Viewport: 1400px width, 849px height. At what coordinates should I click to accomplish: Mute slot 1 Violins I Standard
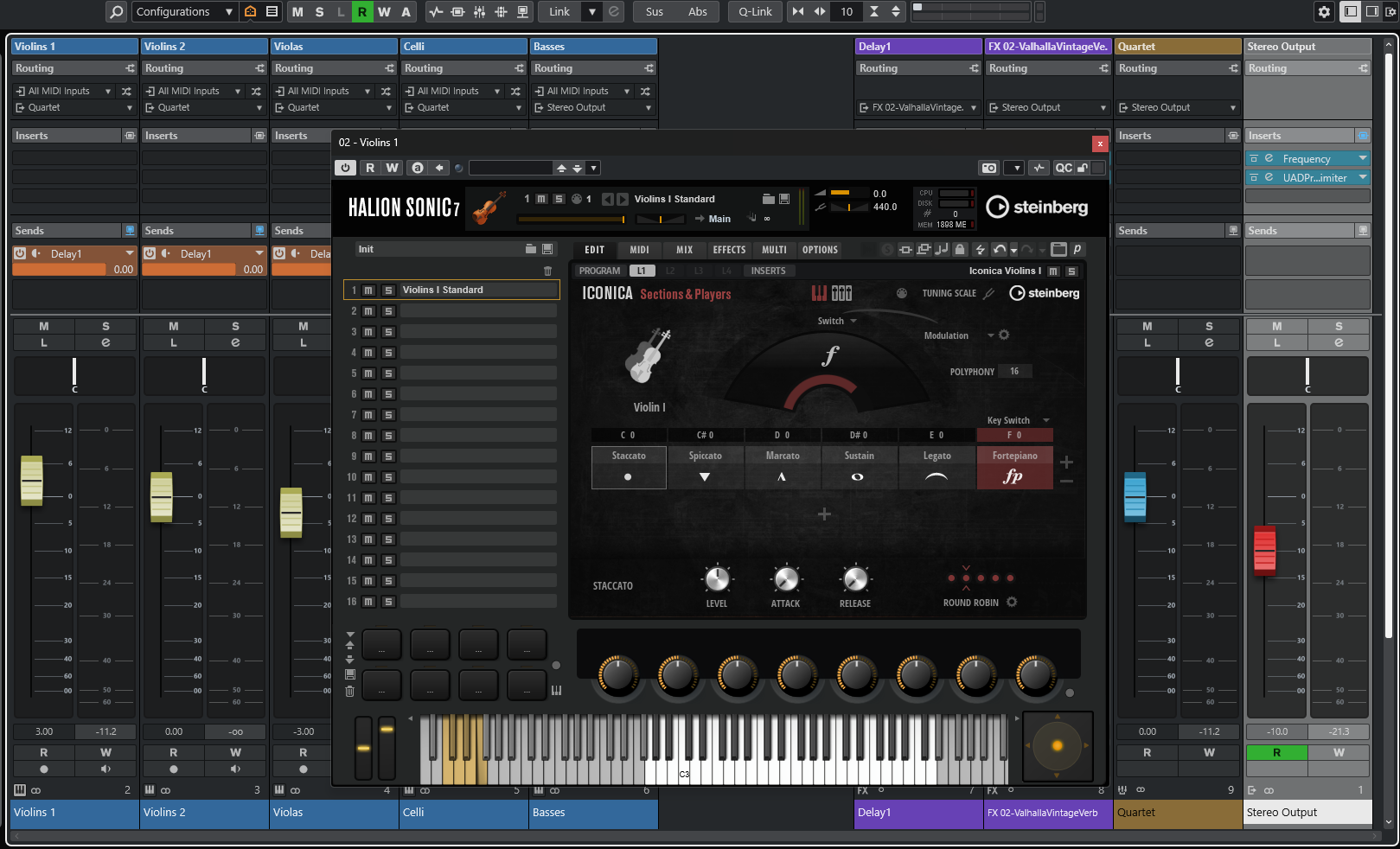[x=368, y=290]
